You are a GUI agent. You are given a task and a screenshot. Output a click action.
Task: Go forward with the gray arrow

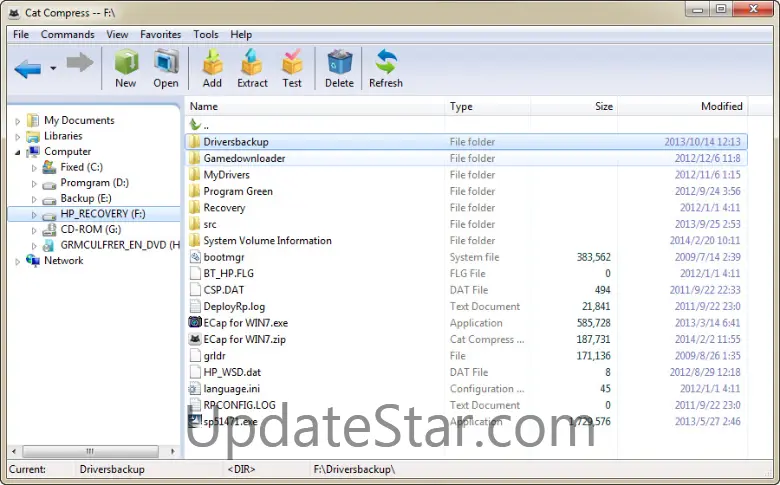pyautogui.click(x=80, y=63)
